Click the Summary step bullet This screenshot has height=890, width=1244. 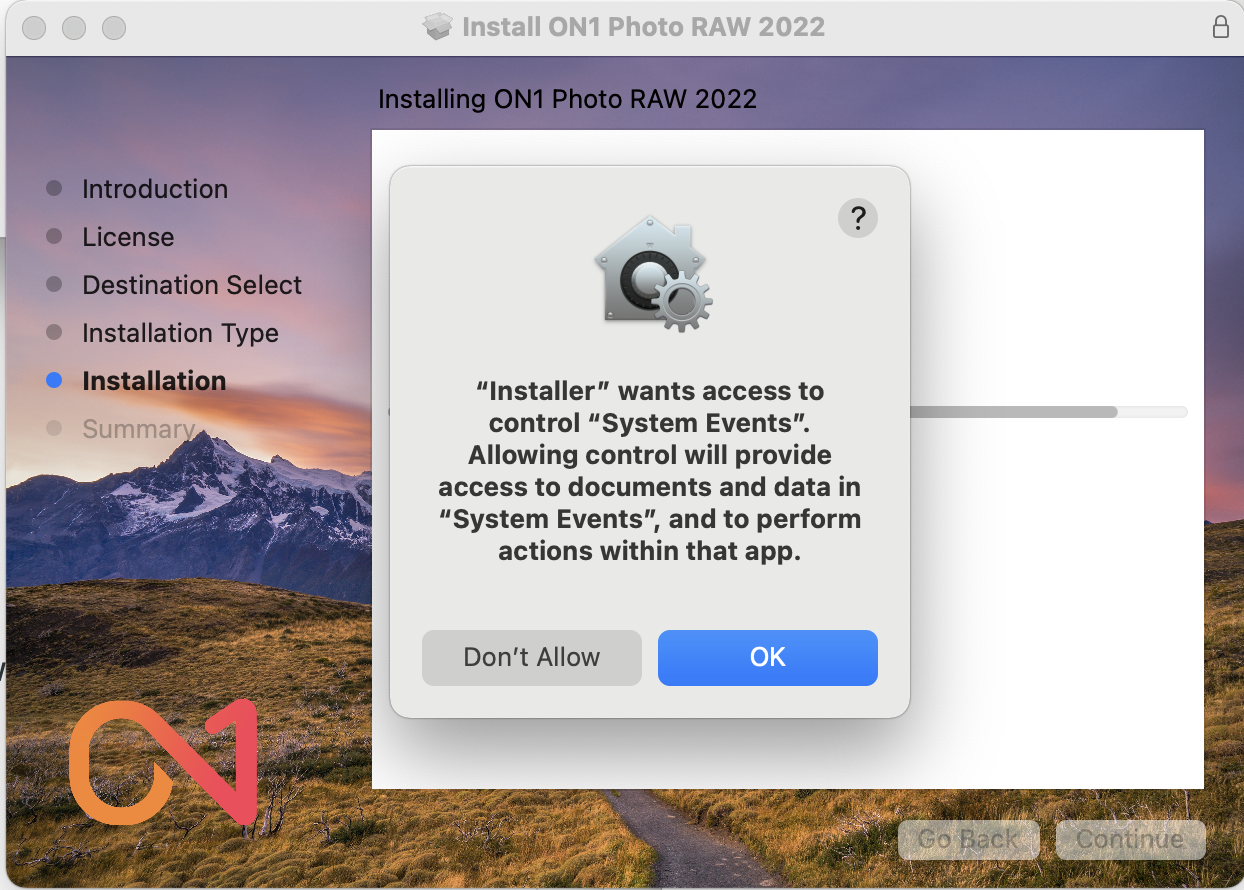[54, 428]
